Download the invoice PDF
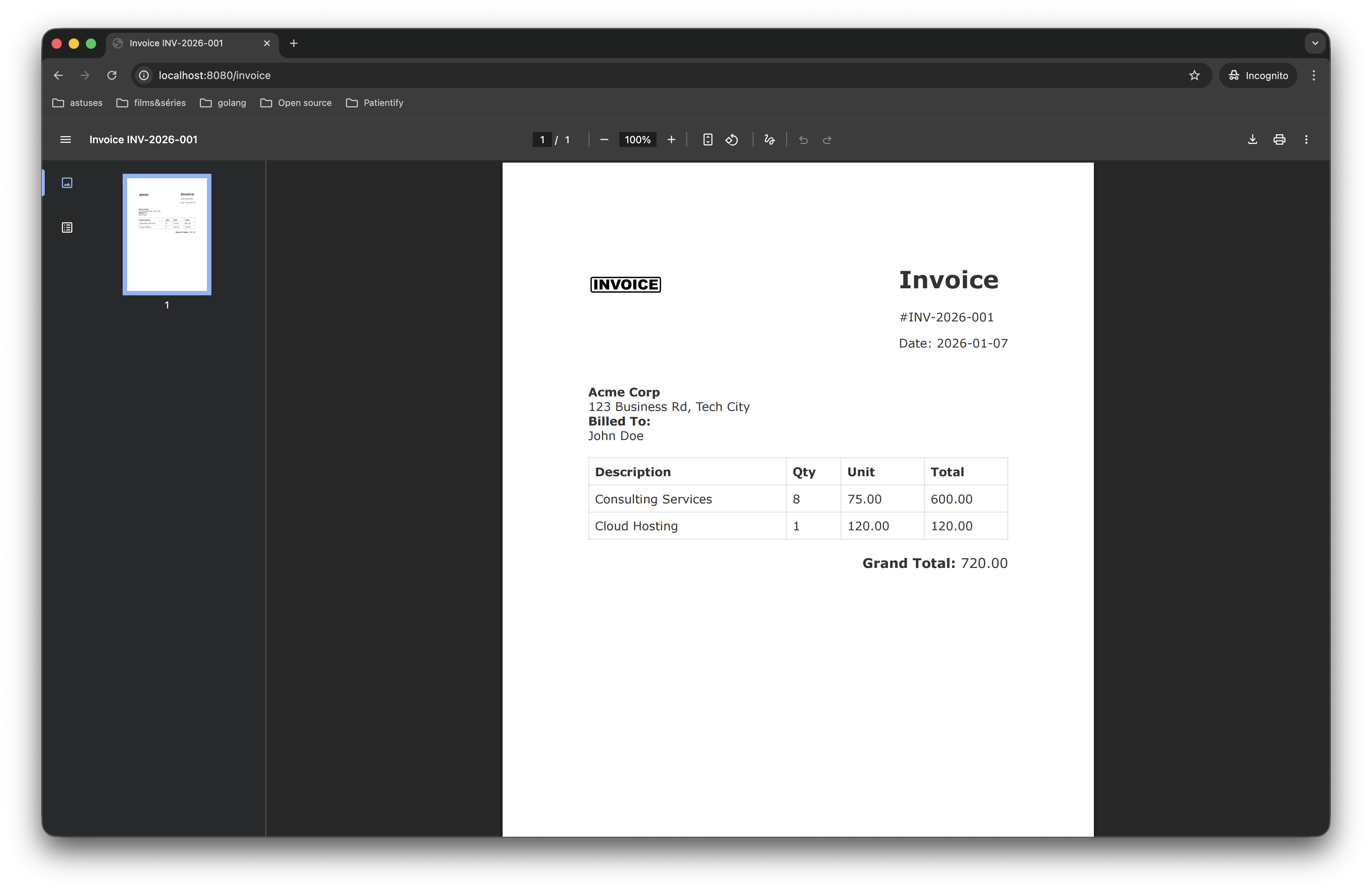1372x892 pixels. pos(1252,139)
